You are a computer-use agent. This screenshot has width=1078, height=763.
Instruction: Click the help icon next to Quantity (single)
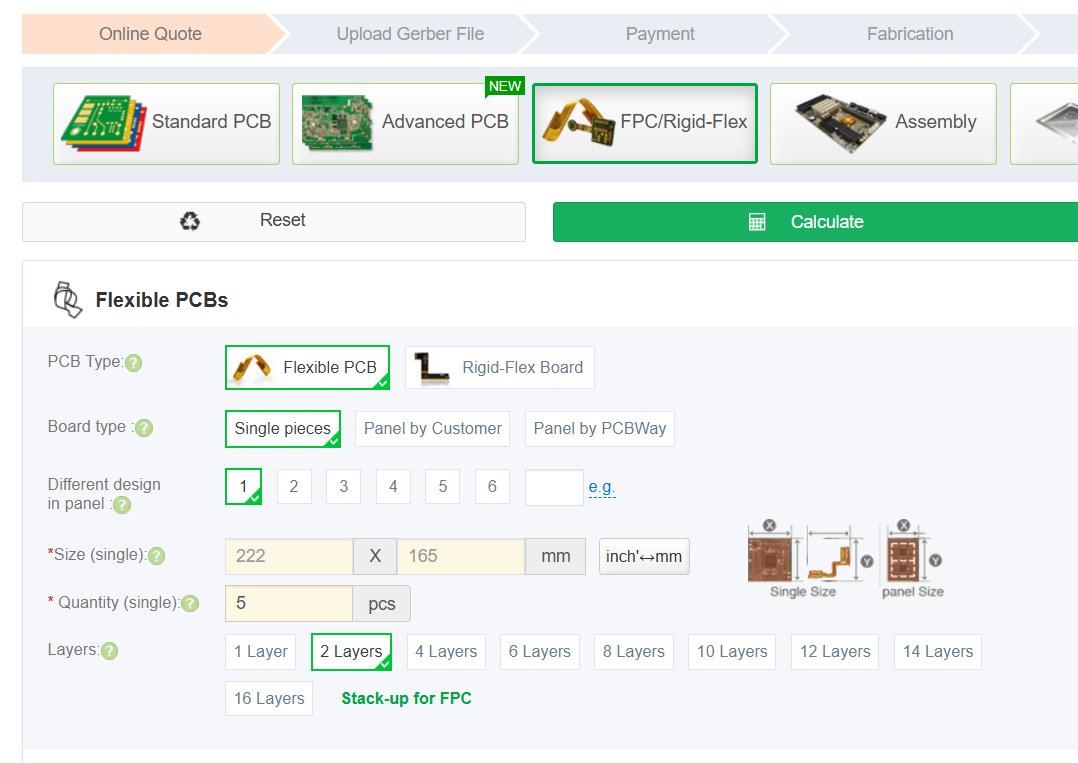tap(190, 604)
